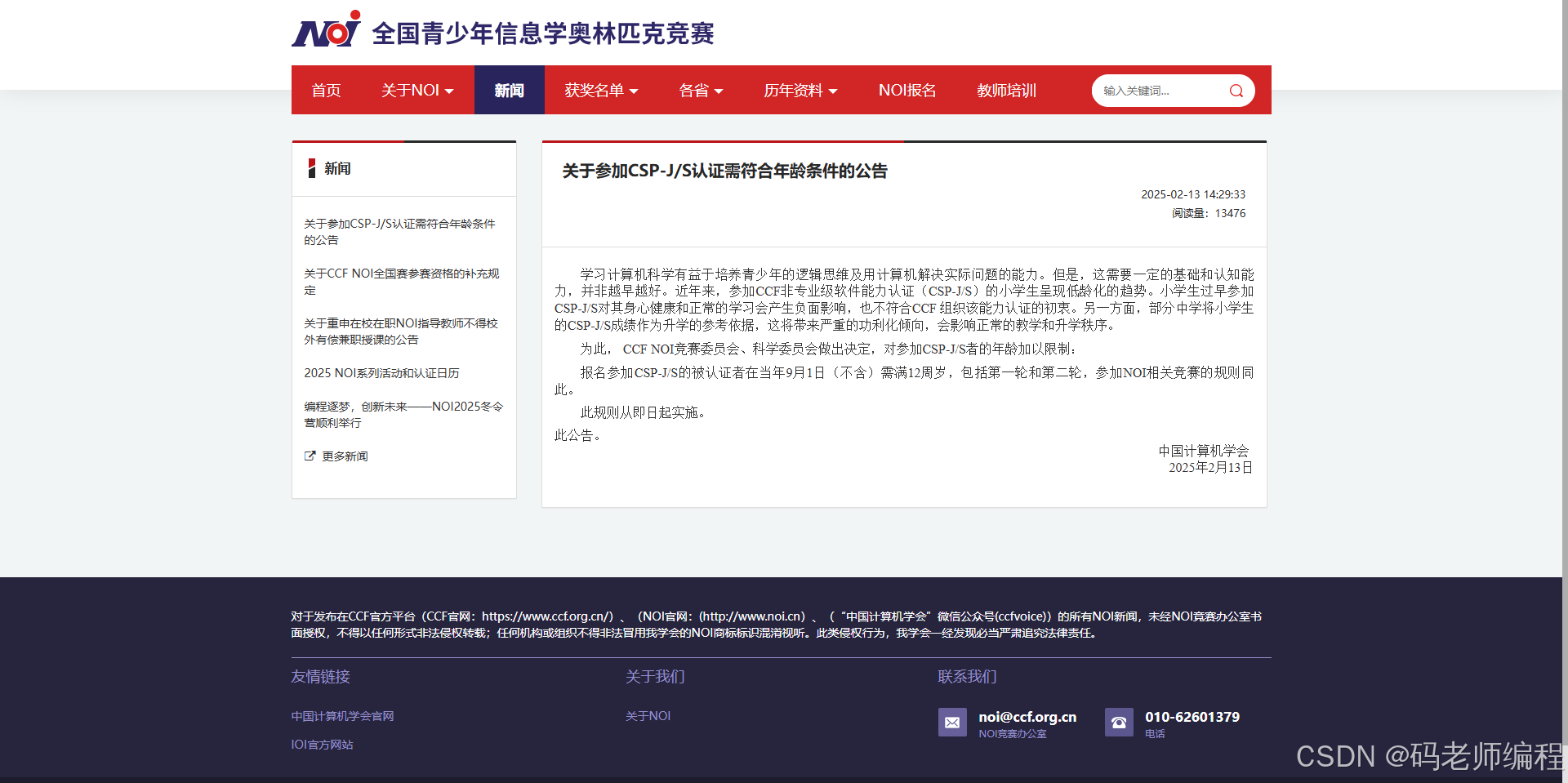
Task: Click the 此规则从即日起实施 sentence
Action: (x=643, y=412)
